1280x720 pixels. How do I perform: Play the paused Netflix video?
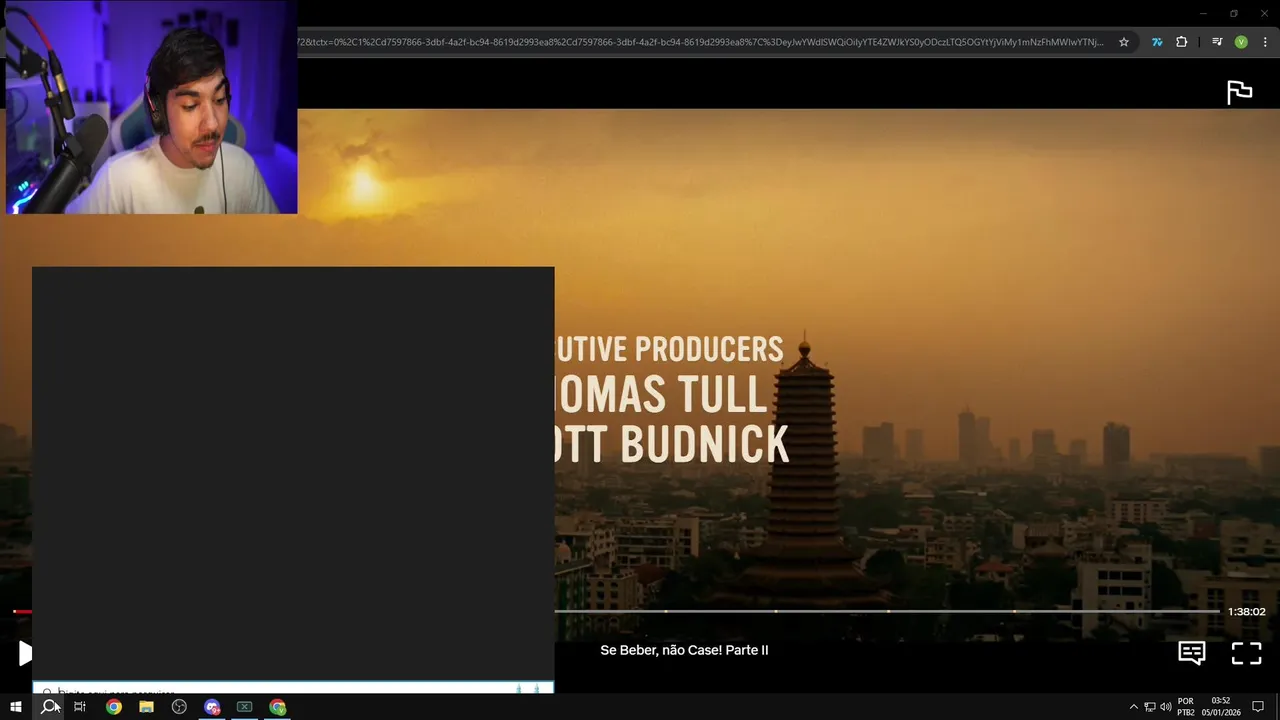(25, 654)
